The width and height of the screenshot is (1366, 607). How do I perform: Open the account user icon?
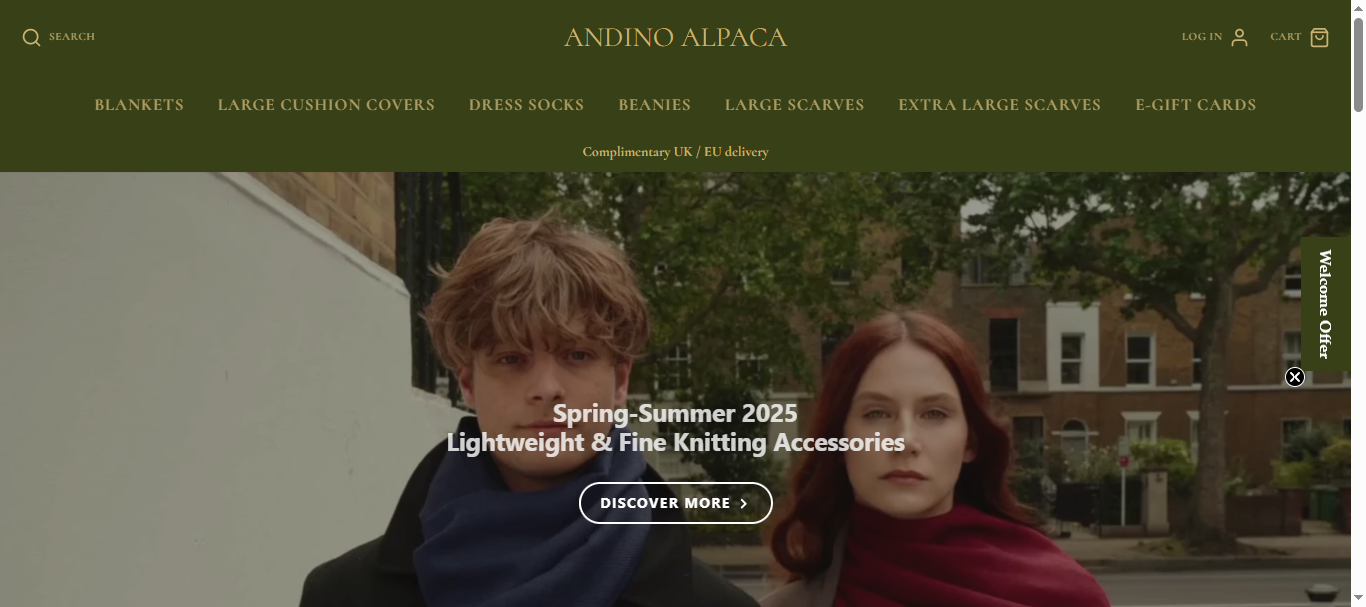[x=1239, y=38]
